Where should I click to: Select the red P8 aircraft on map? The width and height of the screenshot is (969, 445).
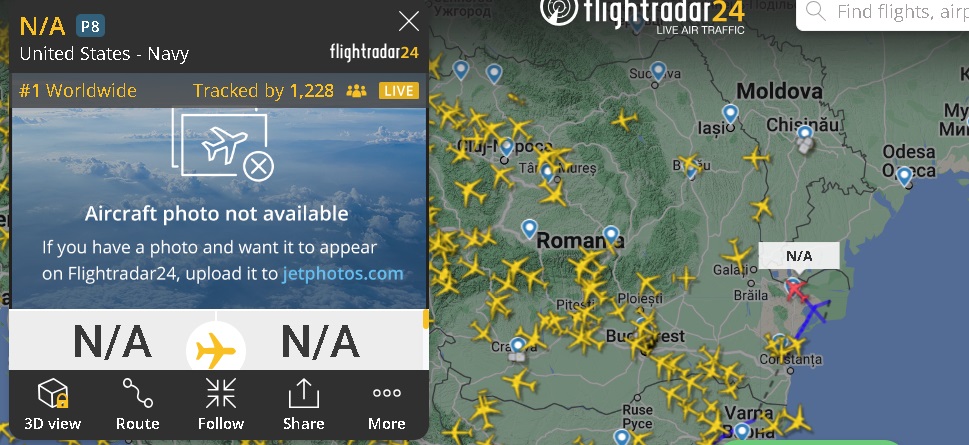click(x=797, y=290)
